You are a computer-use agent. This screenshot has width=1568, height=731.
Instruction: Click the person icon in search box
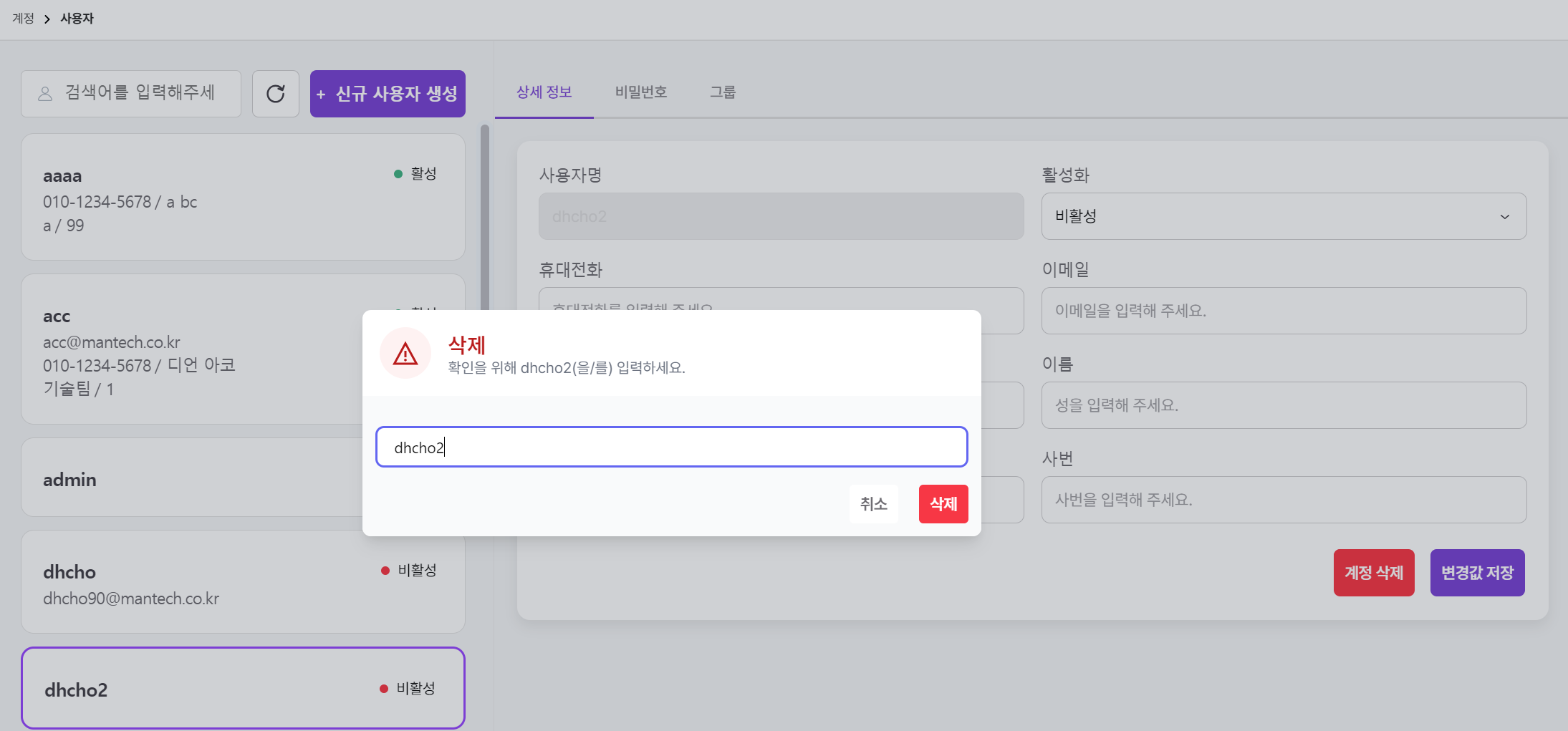click(45, 94)
